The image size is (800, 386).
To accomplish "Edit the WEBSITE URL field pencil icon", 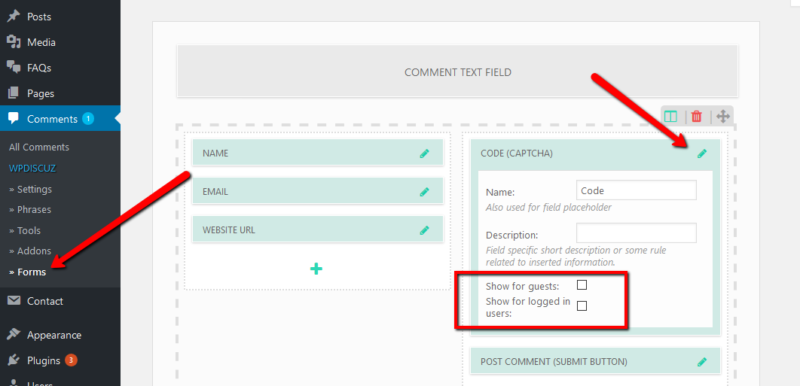I will (424, 230).
